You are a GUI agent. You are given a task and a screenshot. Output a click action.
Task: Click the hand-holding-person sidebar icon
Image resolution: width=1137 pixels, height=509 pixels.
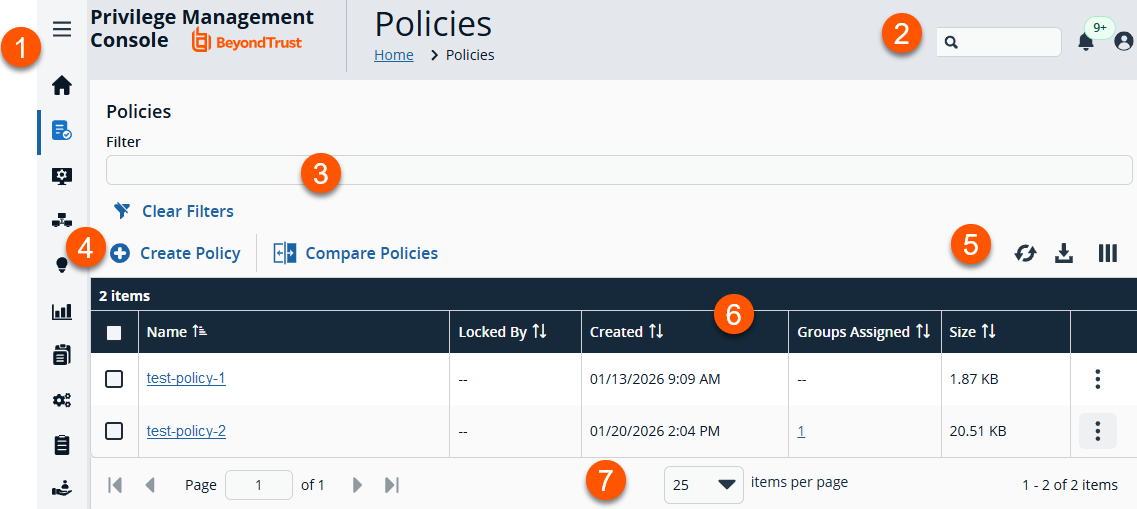click(62, 489)
